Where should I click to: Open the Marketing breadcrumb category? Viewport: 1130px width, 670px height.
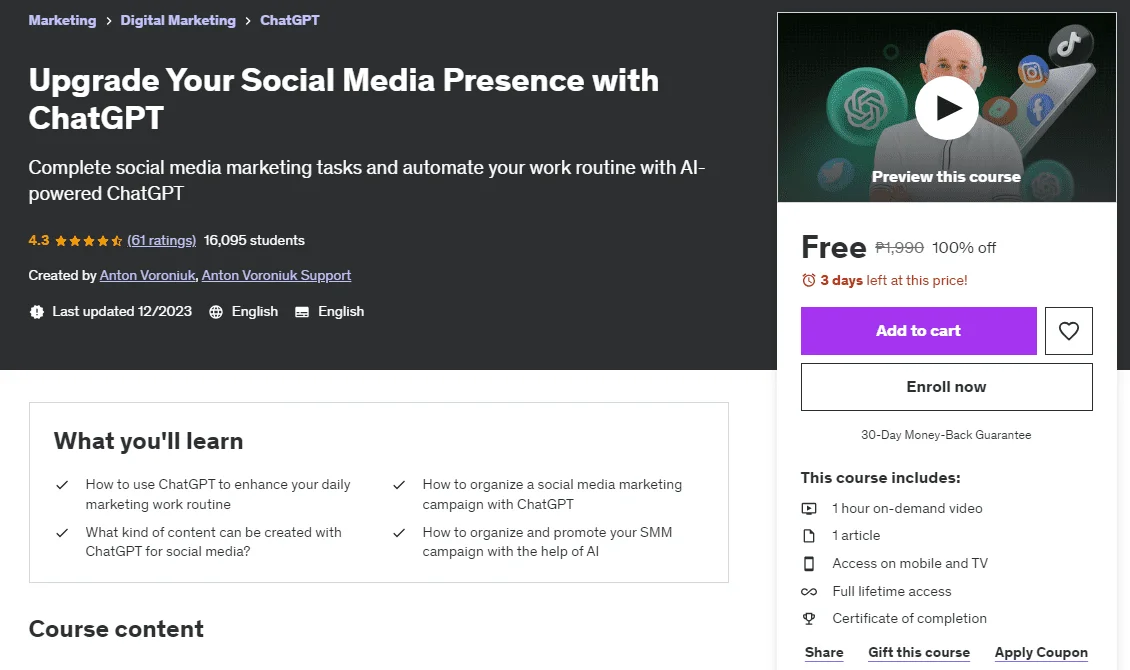point(62,20)
